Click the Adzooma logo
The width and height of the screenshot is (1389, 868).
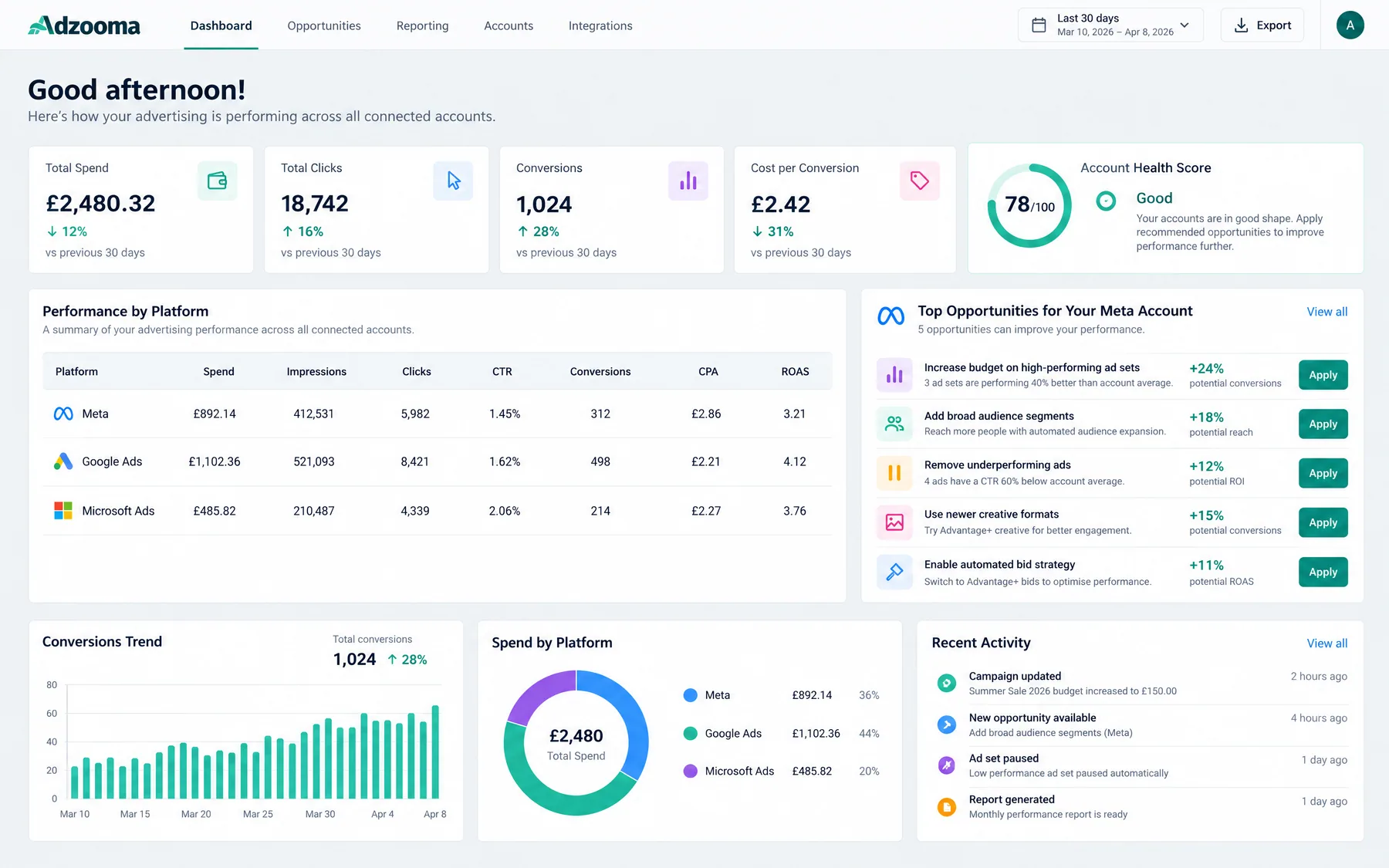84,25
